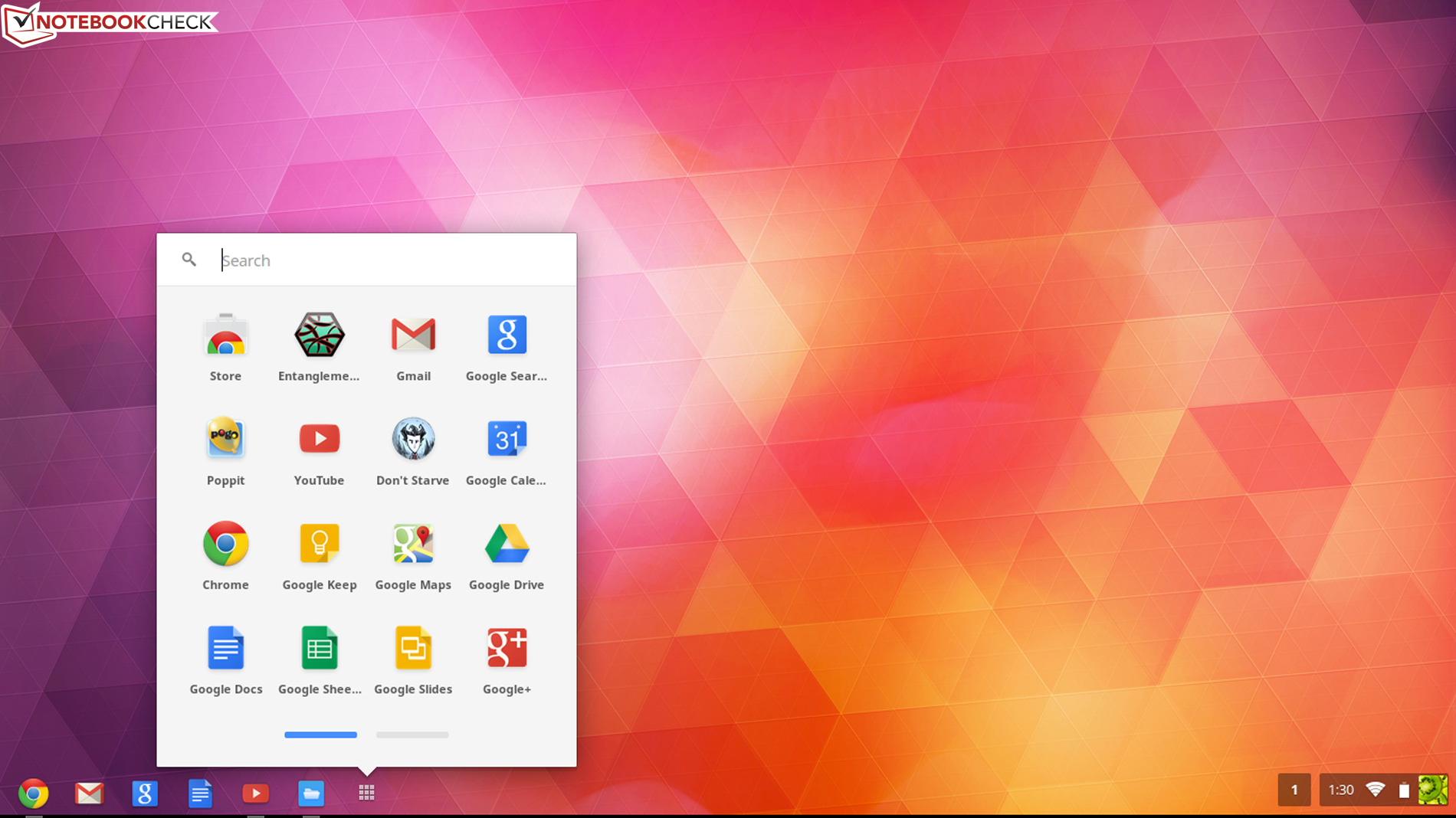Click the magnifier icon in launcher
This screenshot has width=1456, height=818.
tap(189, 260)
